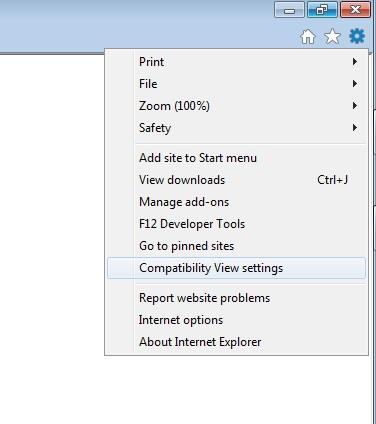Expand the File submenu arrow

[355, 84]
